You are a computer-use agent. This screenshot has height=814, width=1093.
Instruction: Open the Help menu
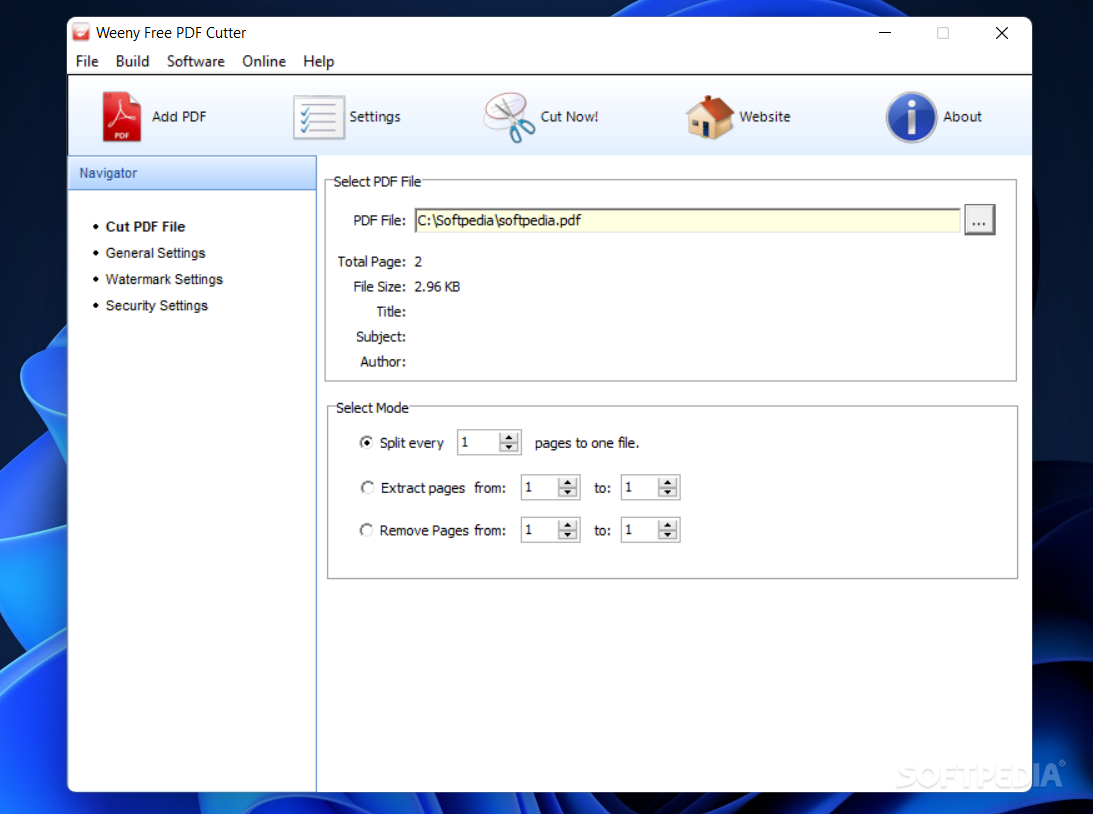(x=319, y=61)
